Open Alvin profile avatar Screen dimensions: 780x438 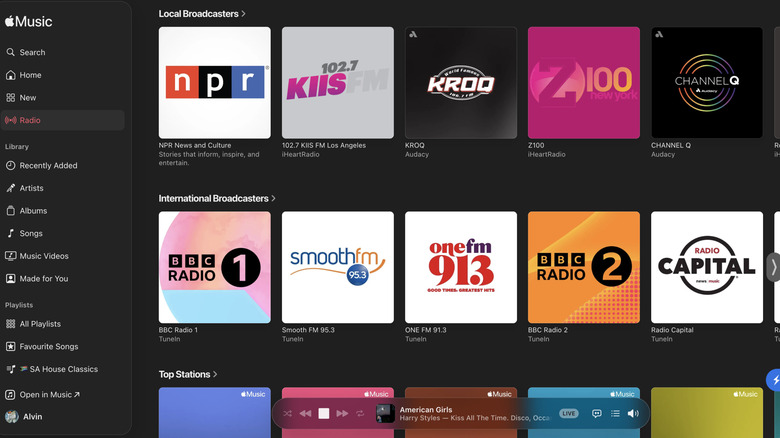(x=12, y=417)
